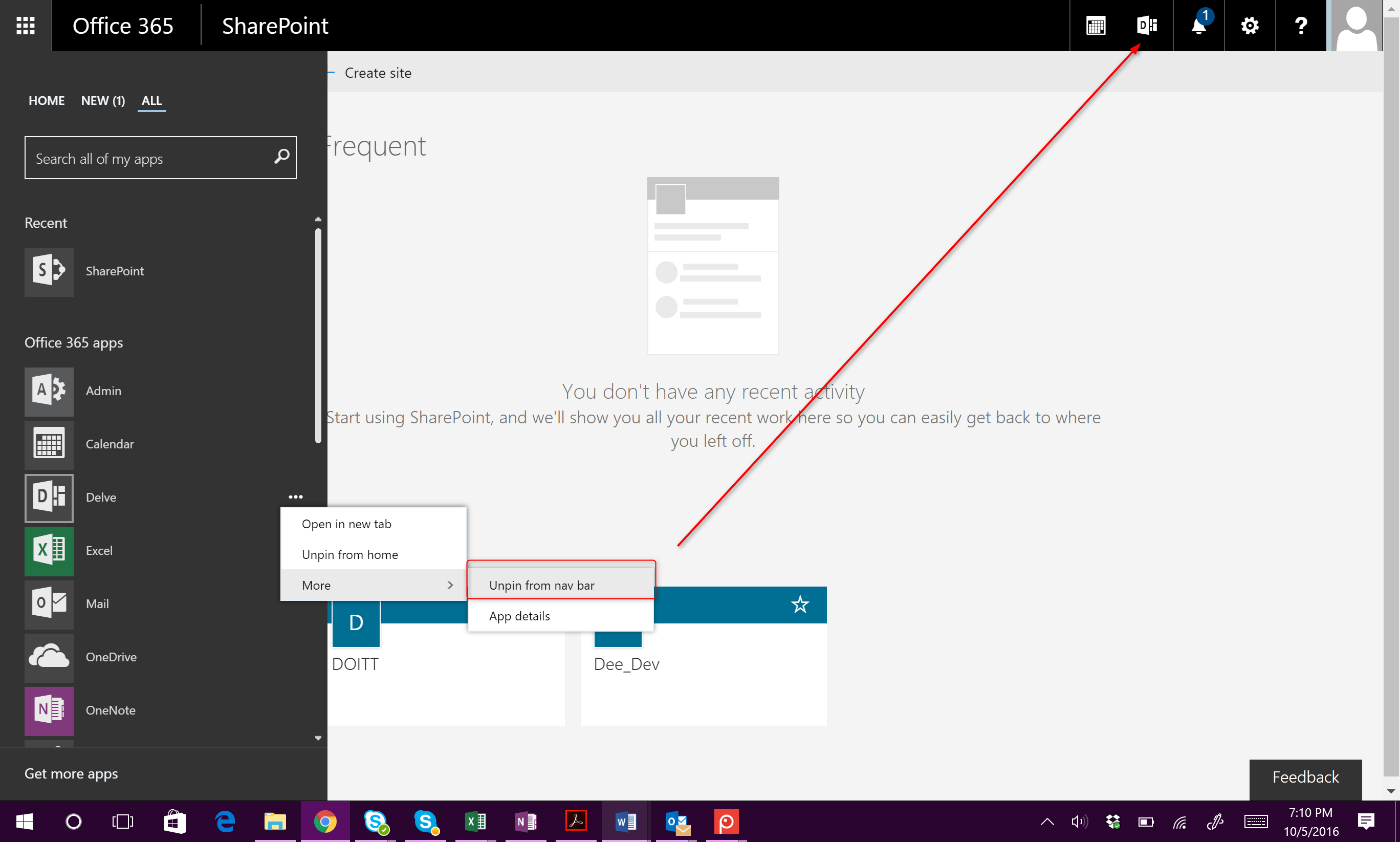
Task: Open Google Chrome from taskbar
Action: click(325, 822)
